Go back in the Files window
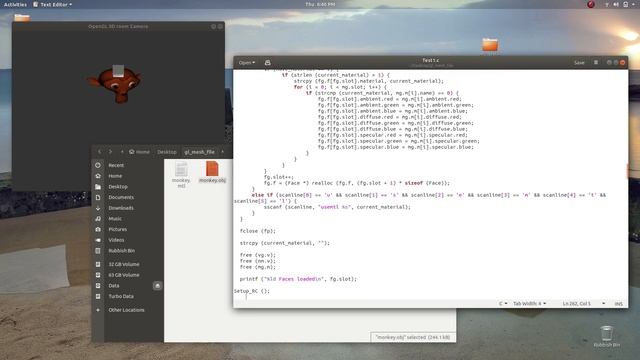This screenshot has width=640, height=360. [x=100, y=152]
